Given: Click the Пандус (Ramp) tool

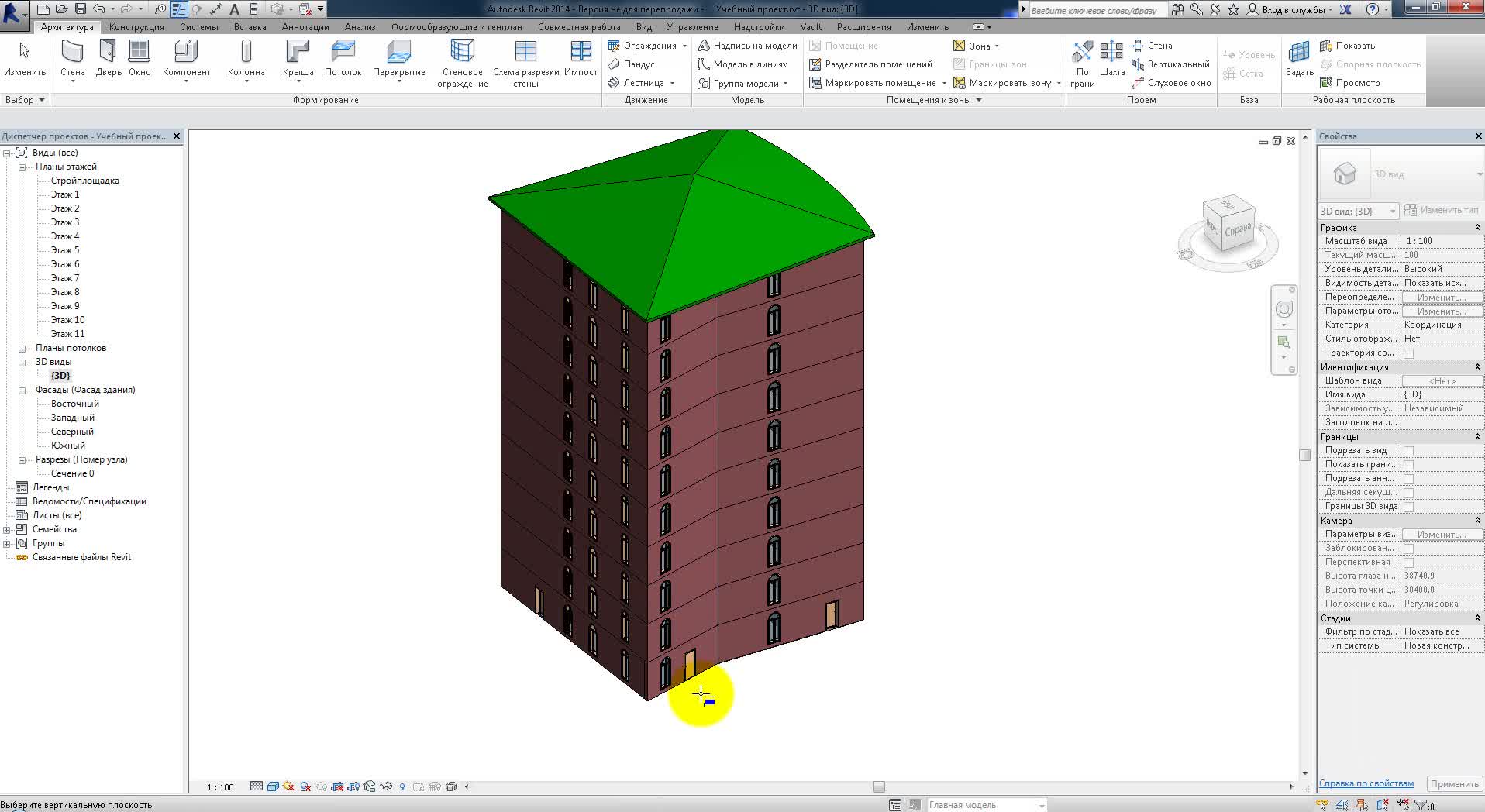Looking at the screenshot, I should 632,64.
